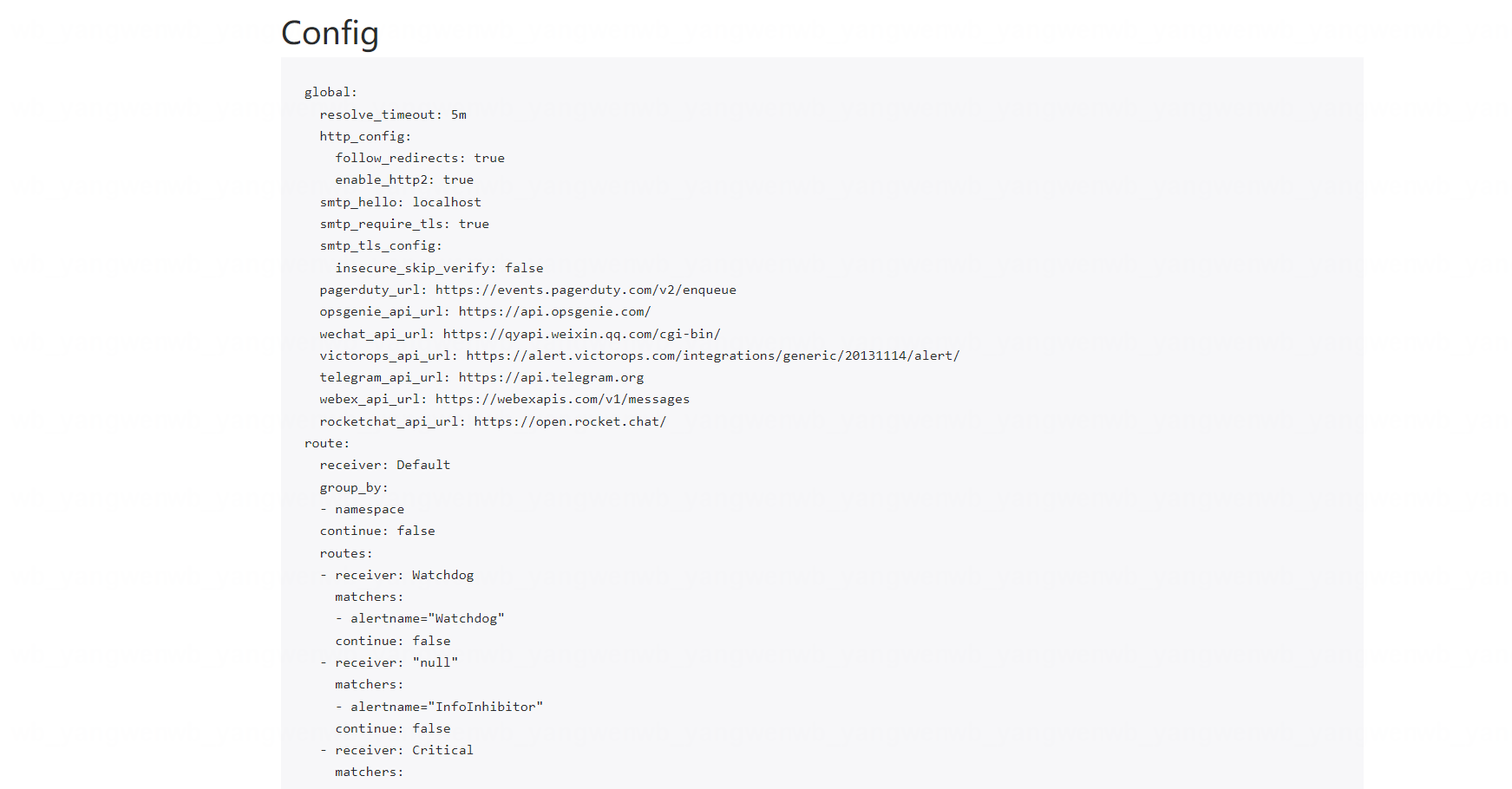The width and height of the screenshot is (1512, 789).
Task: Click the global: line at top of config
Action: [x=331, y=93]
